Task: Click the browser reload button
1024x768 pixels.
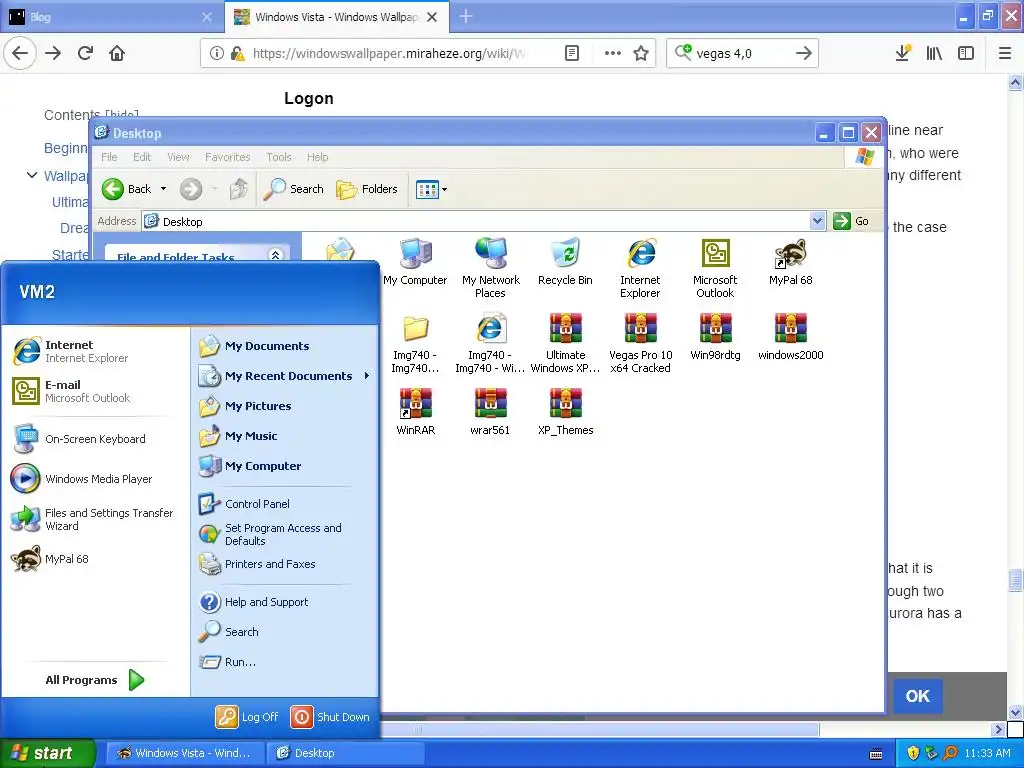Action: [85, 53]
